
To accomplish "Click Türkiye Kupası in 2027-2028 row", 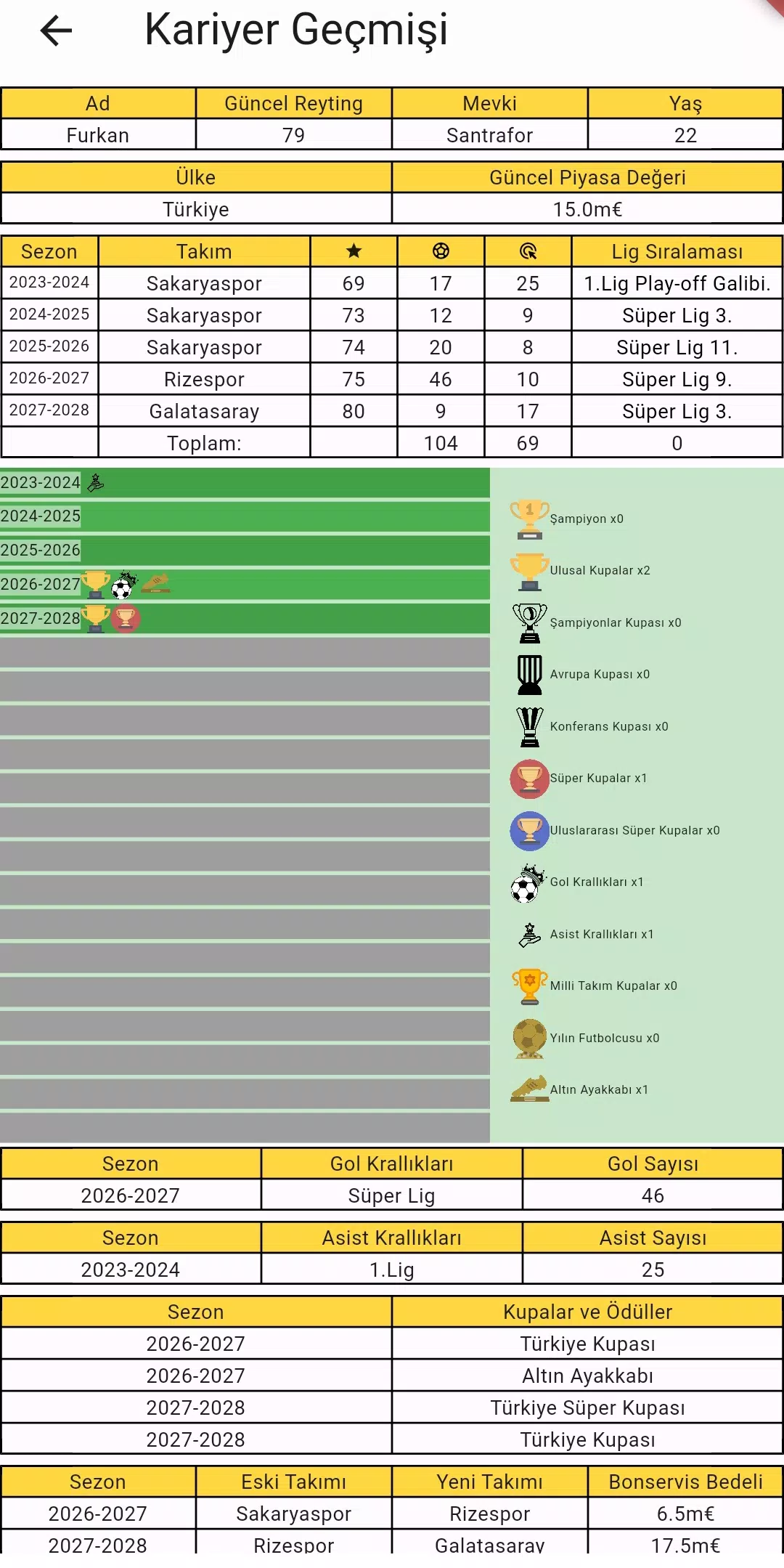I will click(x=587, y=1440).
